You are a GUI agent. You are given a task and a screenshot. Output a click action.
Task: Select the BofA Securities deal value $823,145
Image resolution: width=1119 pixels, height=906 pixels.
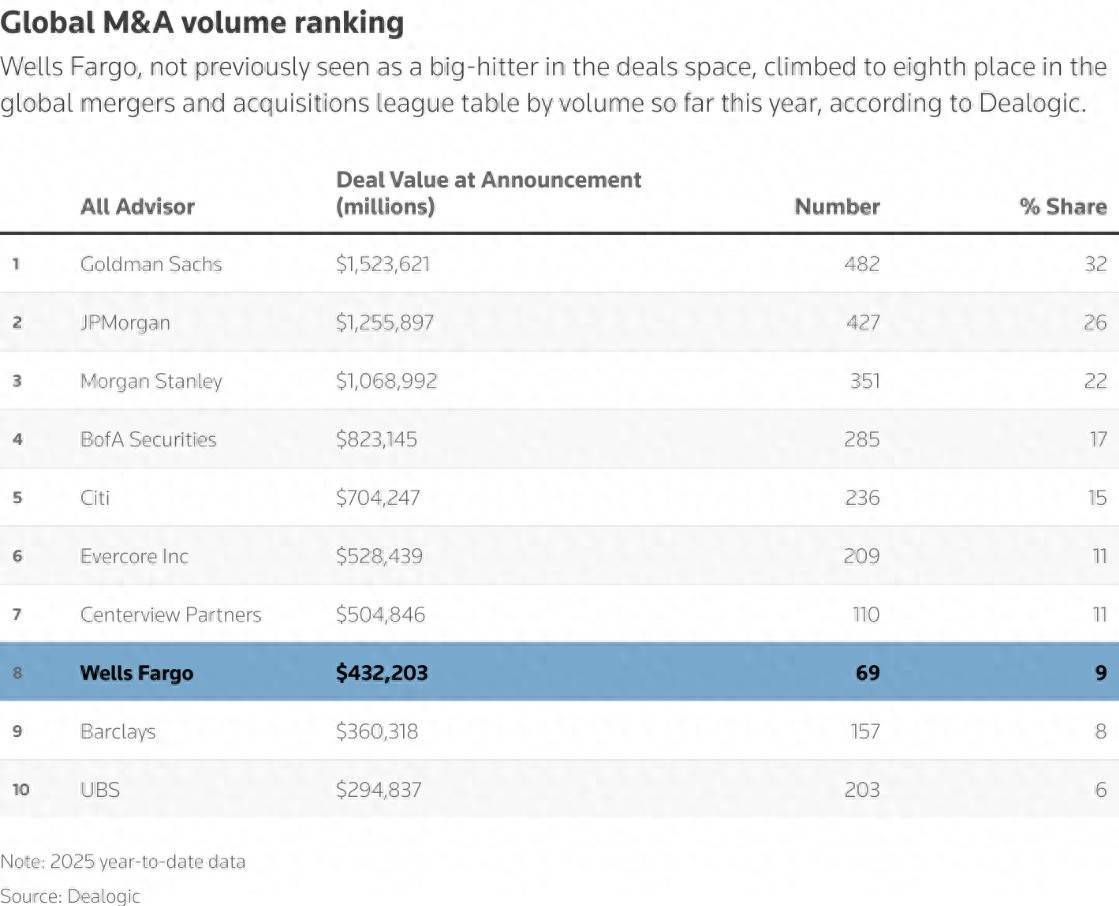[x=376, y=439]
